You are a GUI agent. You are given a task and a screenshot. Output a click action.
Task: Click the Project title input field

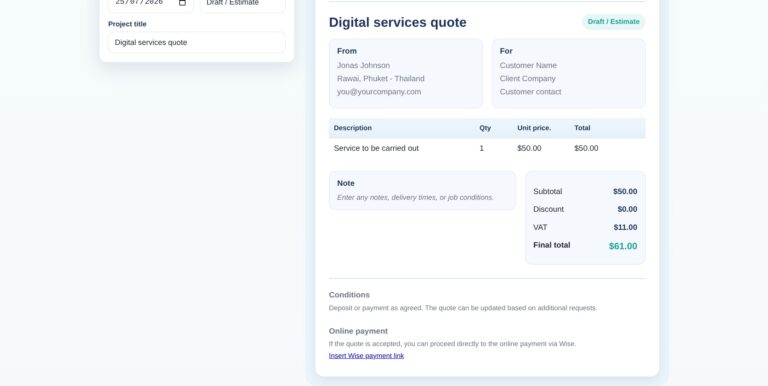197,43
